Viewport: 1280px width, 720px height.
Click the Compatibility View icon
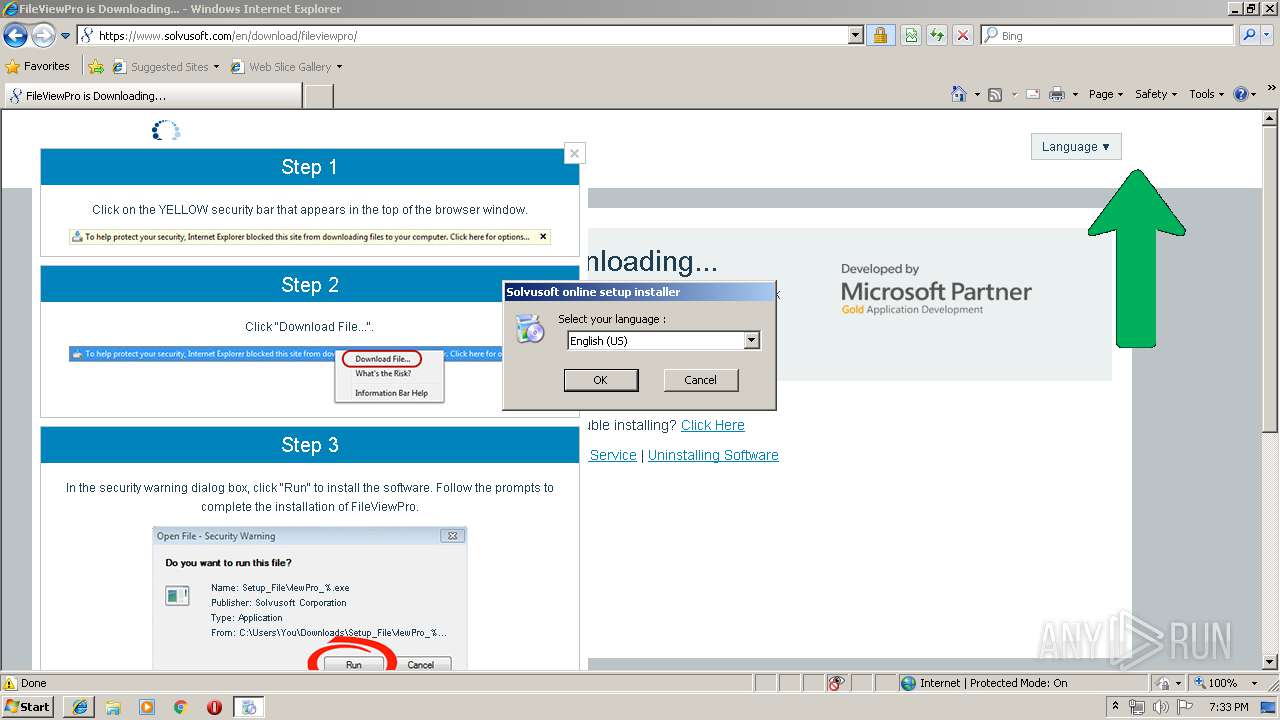[x=911, y=35]
